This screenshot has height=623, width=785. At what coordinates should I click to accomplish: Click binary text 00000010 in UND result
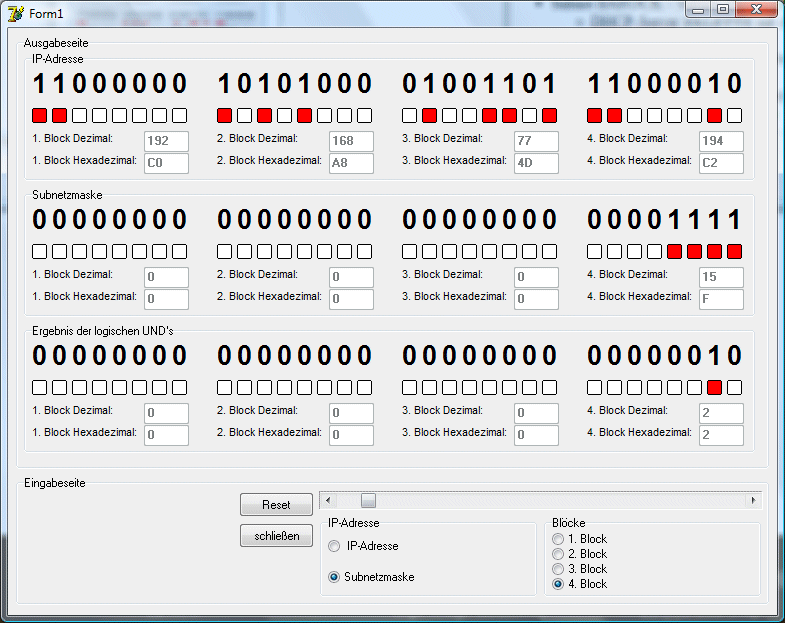point(664,355)
